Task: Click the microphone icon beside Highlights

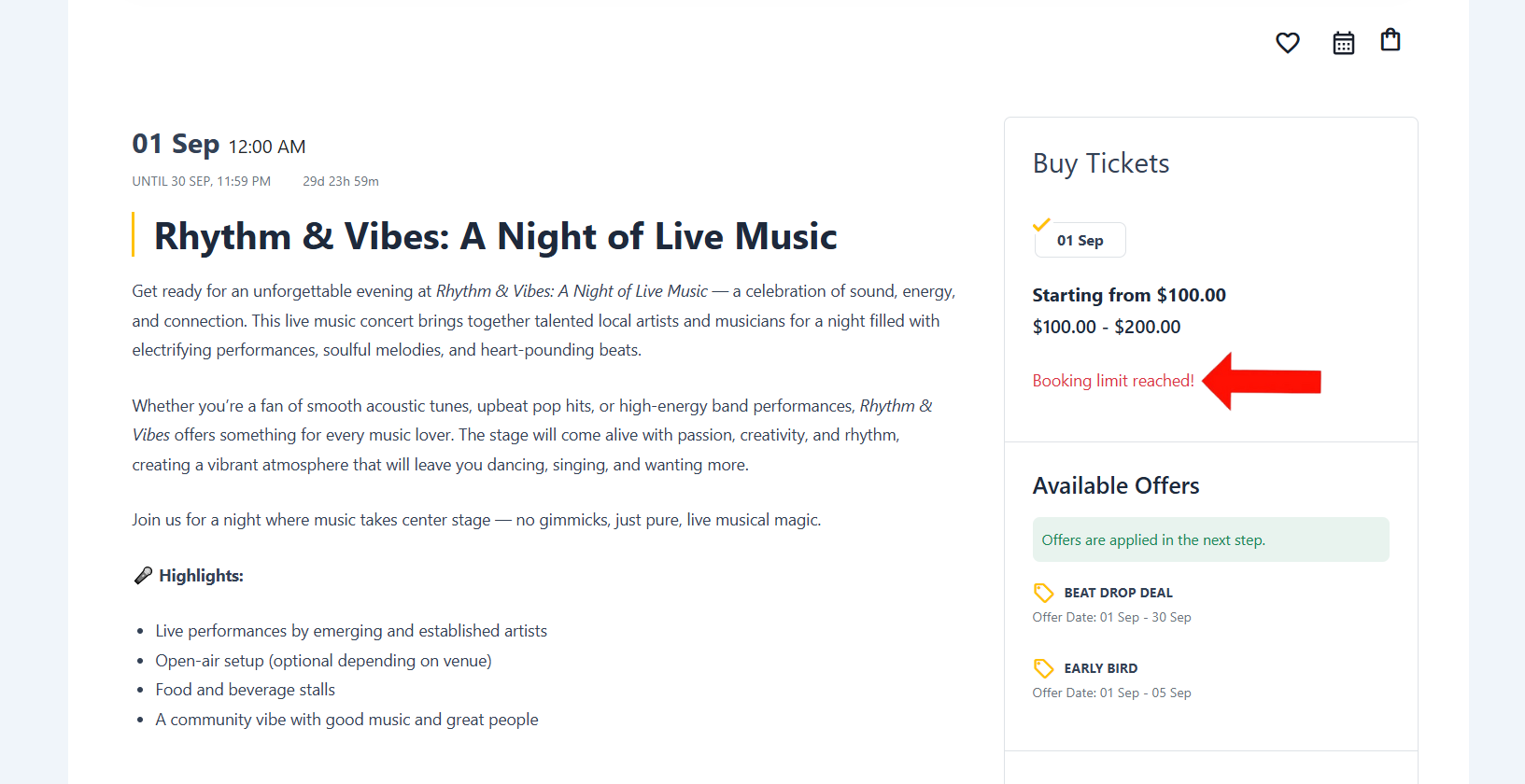Action: tap(143, 576)
